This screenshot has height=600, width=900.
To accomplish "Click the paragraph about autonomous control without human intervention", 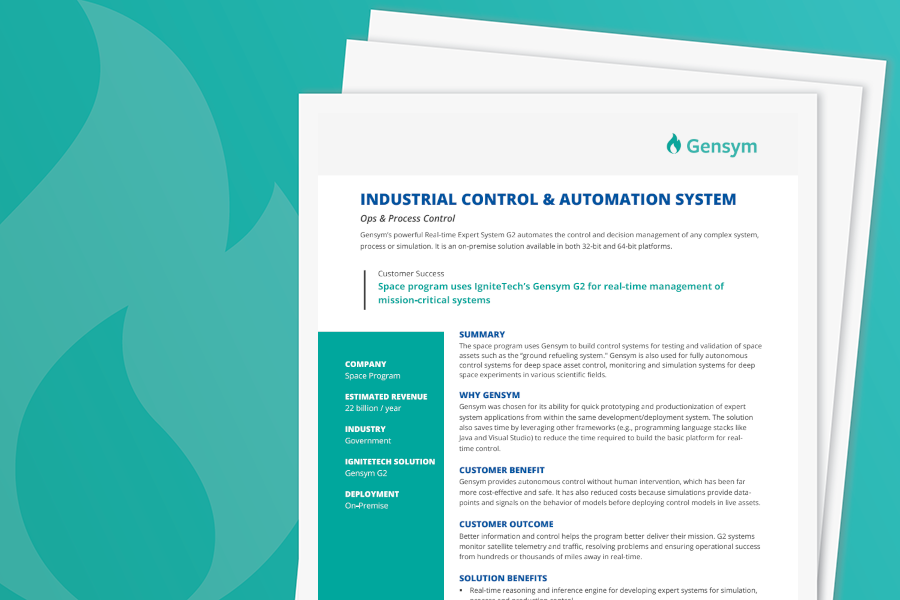I will tap(610, 492).
